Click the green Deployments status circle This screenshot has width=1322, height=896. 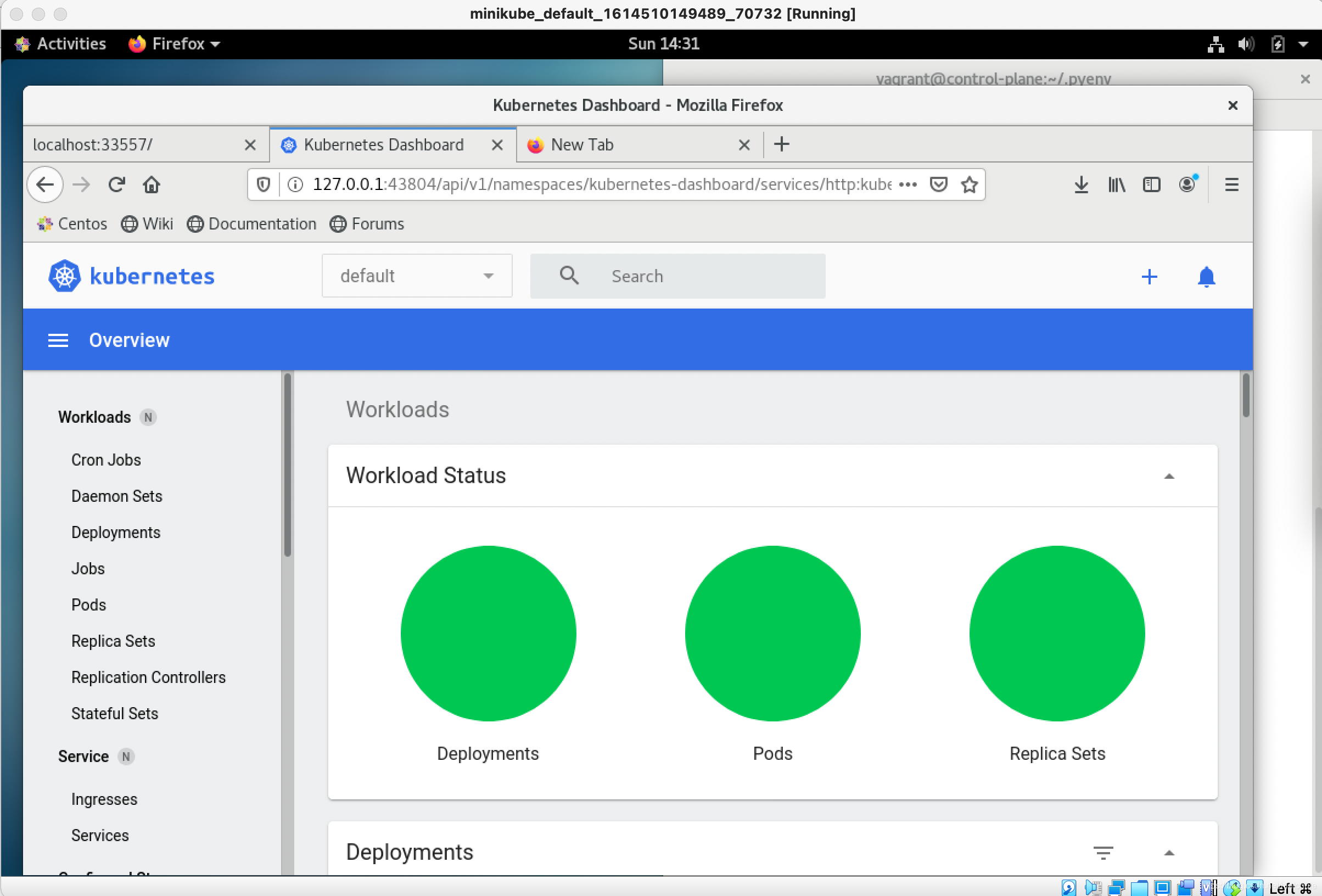click(x=488, y=634)
